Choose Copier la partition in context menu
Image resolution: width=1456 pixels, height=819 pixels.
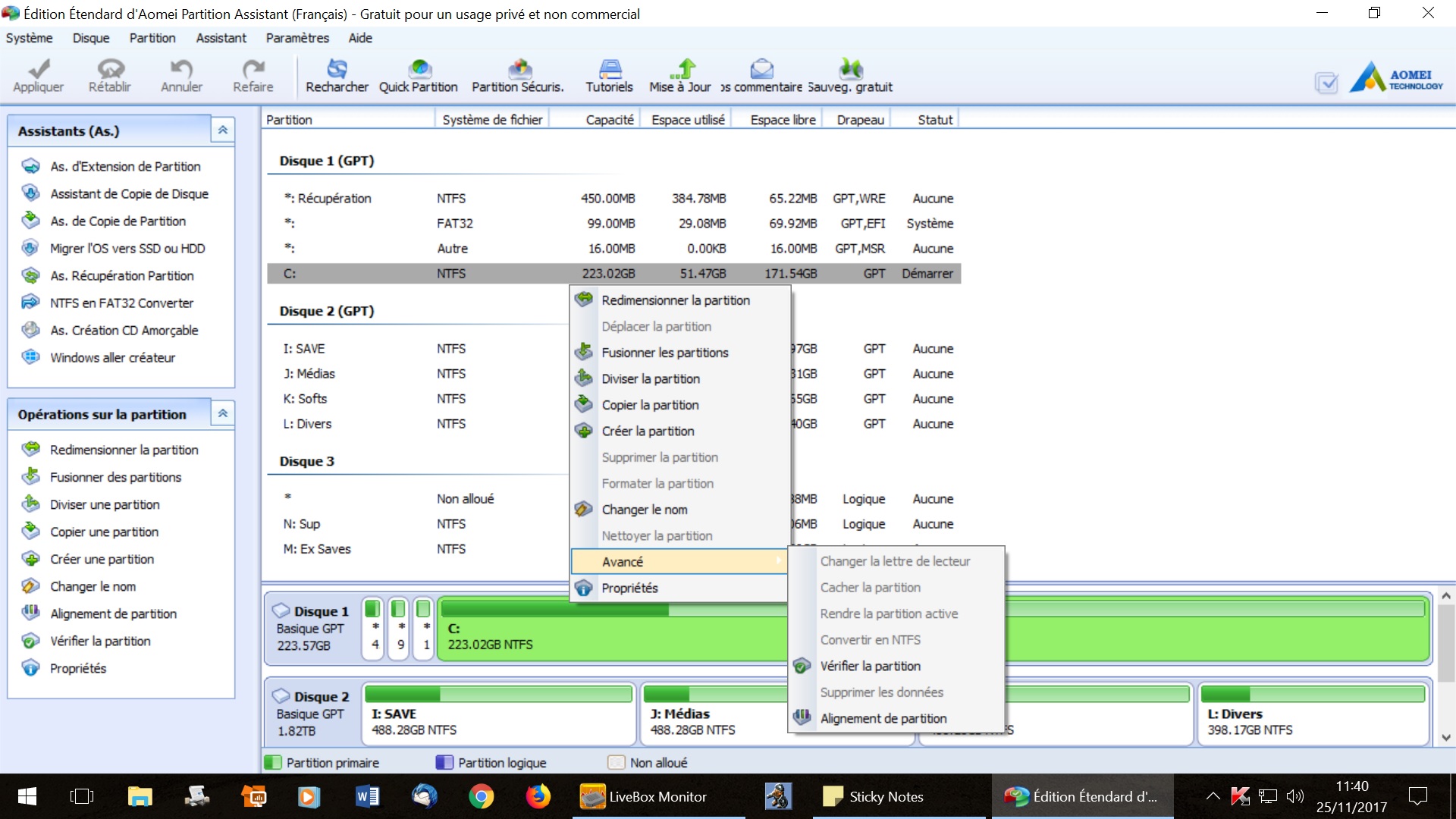click(x=679, y=405)
